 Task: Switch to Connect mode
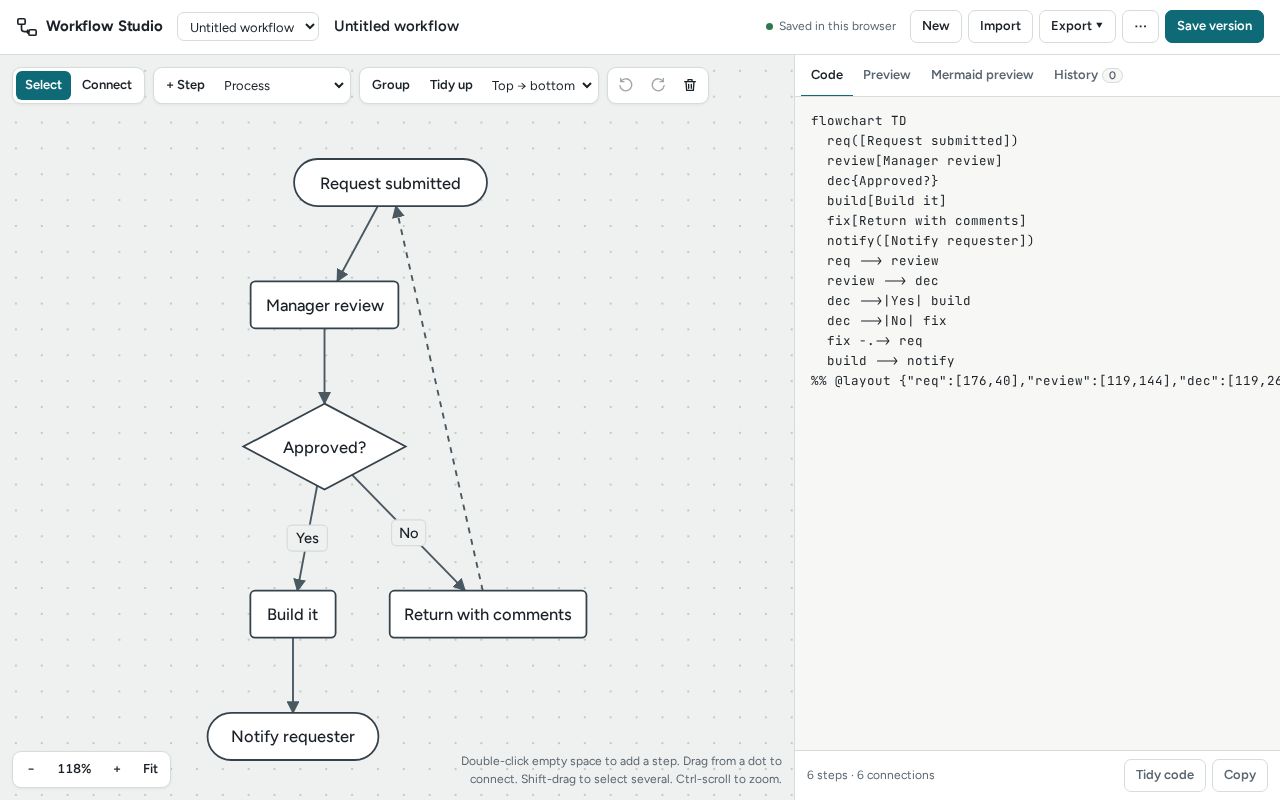click(x=107, y=85)
